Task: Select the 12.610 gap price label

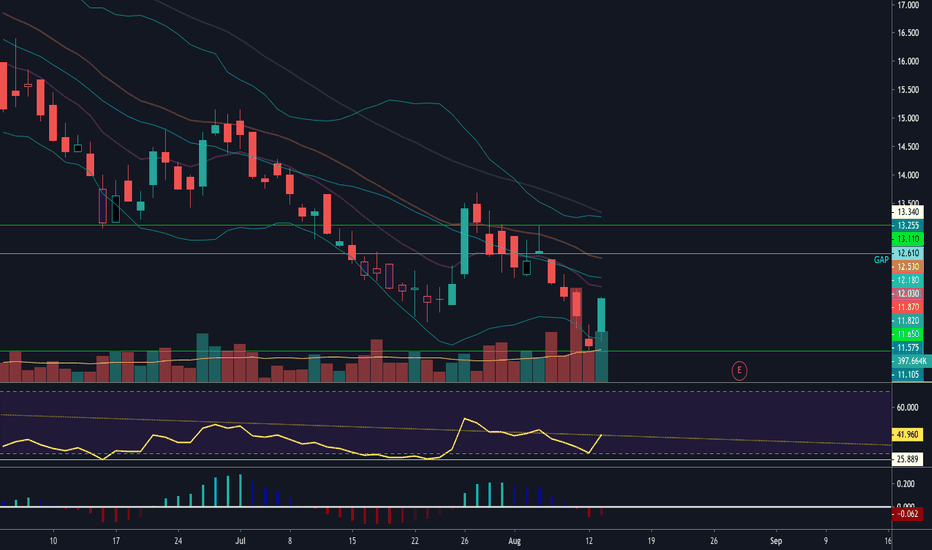Action: pyautogui.click(x=908, y=253)
